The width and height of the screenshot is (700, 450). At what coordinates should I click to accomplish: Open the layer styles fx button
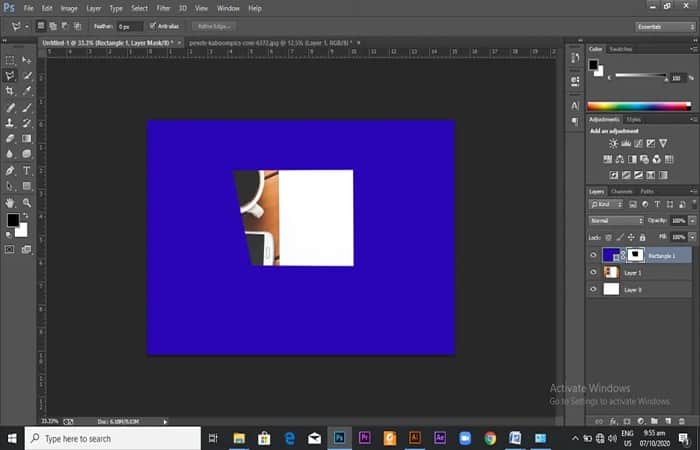[x=613, y=421]
